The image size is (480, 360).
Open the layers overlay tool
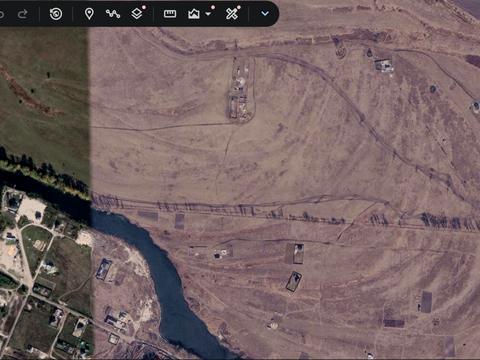click(x=137, y=14)
